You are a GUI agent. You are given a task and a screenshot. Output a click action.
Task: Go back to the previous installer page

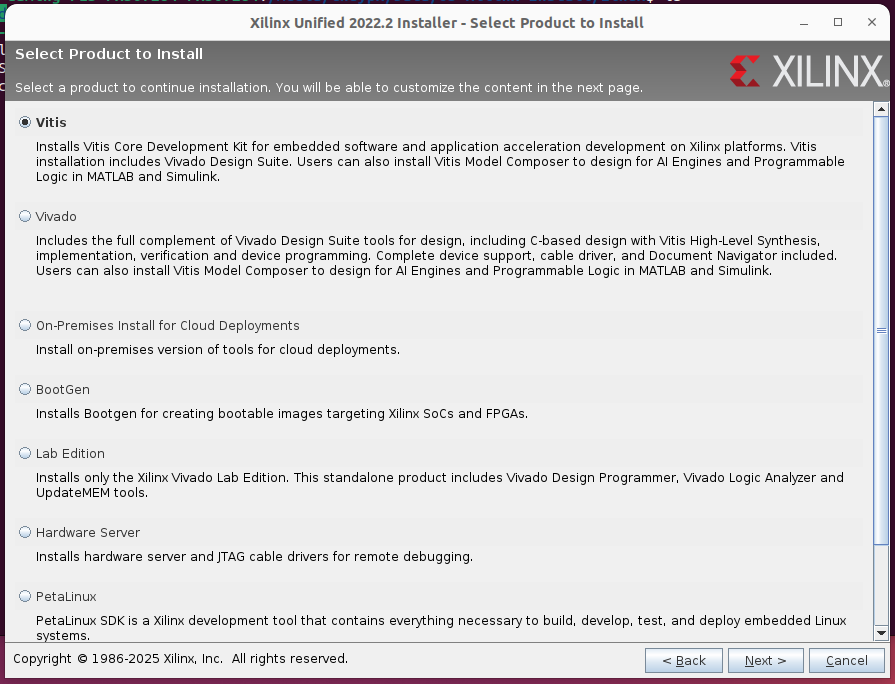click(x=684, y=661)
